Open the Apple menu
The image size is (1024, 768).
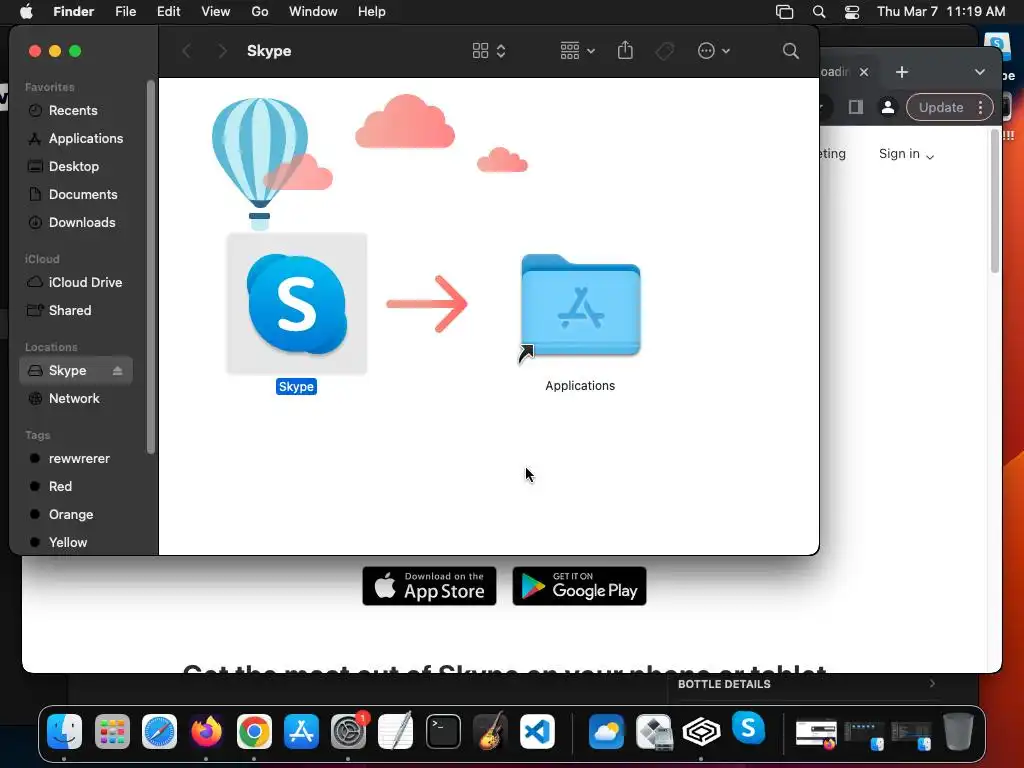click(26, 12)
